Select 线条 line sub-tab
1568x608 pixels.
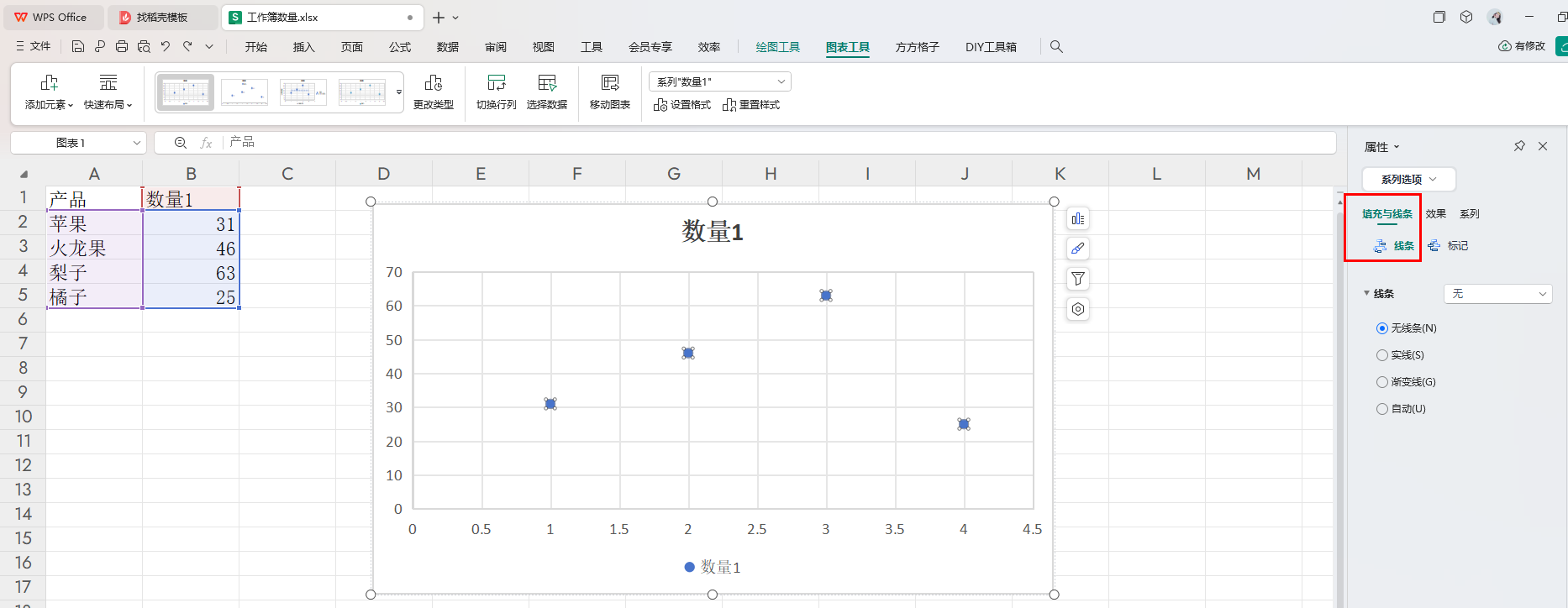click(x=1395, y=246)
